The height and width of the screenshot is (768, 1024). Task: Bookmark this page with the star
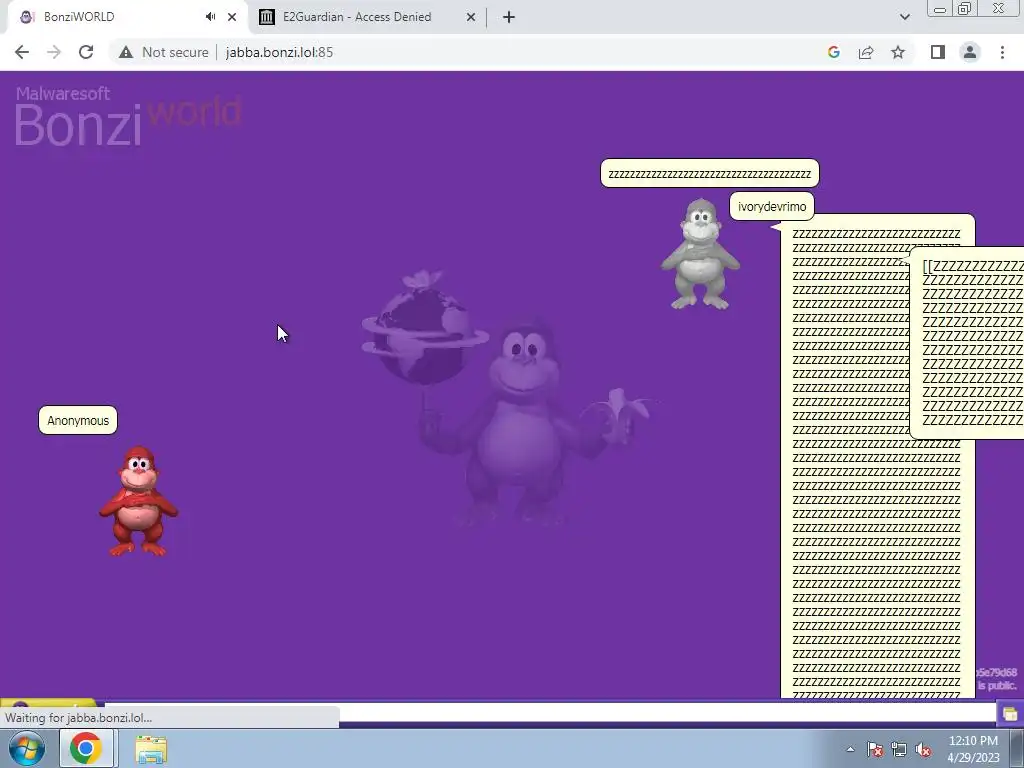pos(898,52)
